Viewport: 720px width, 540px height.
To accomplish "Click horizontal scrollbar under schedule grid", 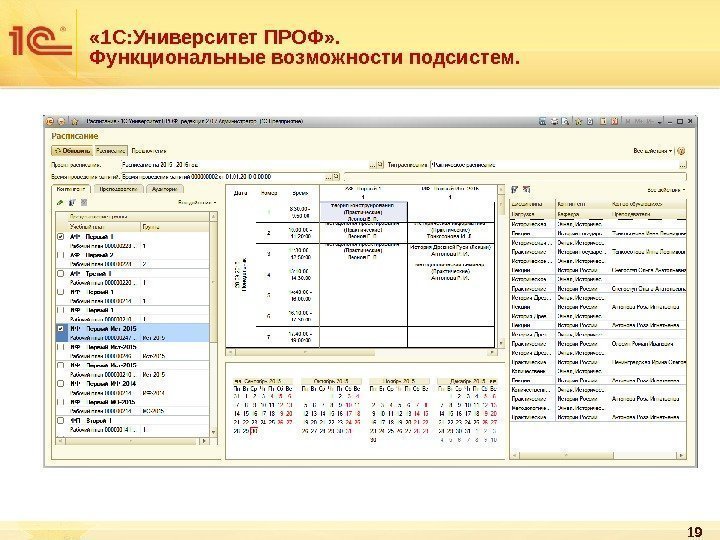I will click(x=361, y=353).
